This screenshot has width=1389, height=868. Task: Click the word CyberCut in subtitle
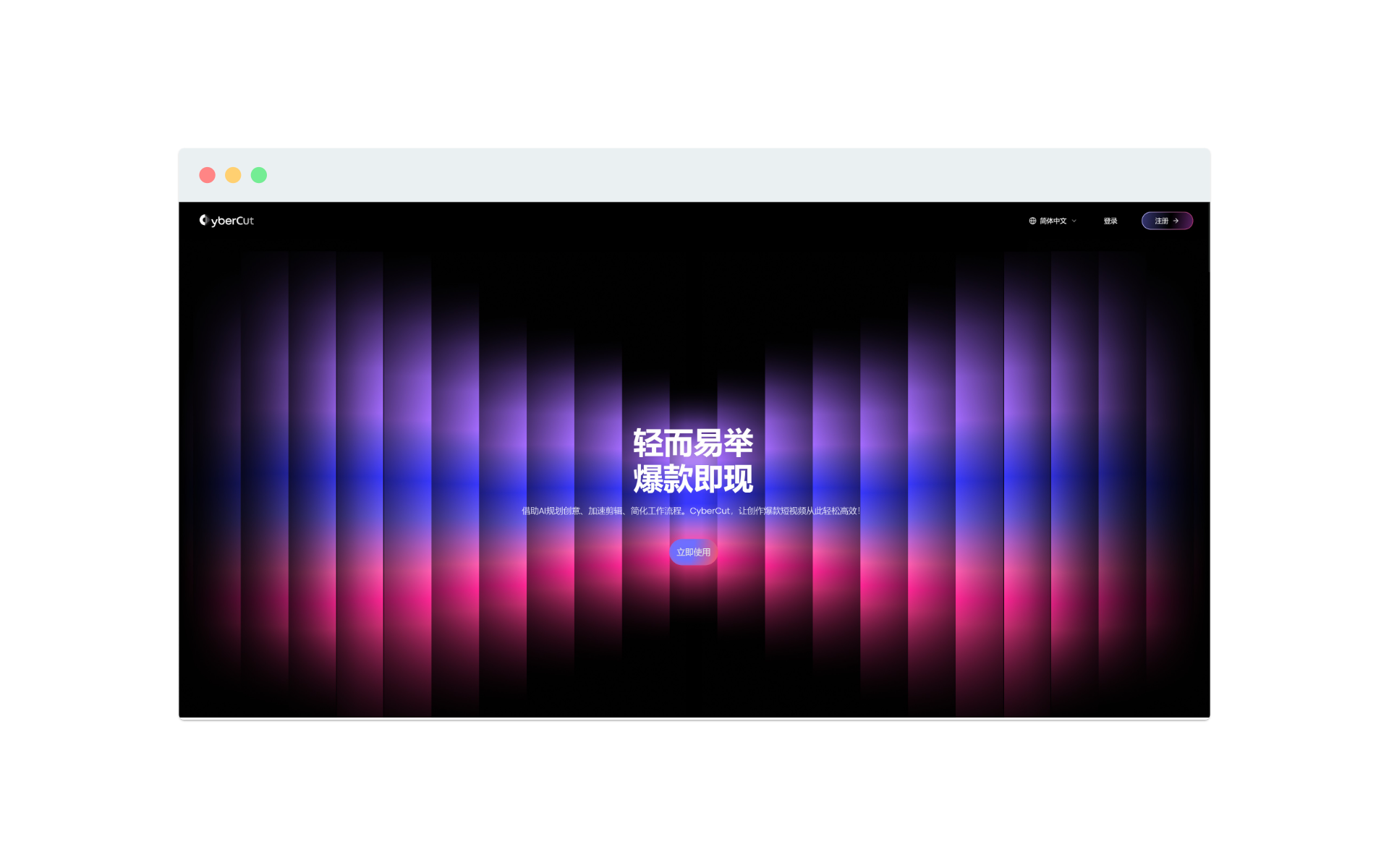(x=710, y=511)
